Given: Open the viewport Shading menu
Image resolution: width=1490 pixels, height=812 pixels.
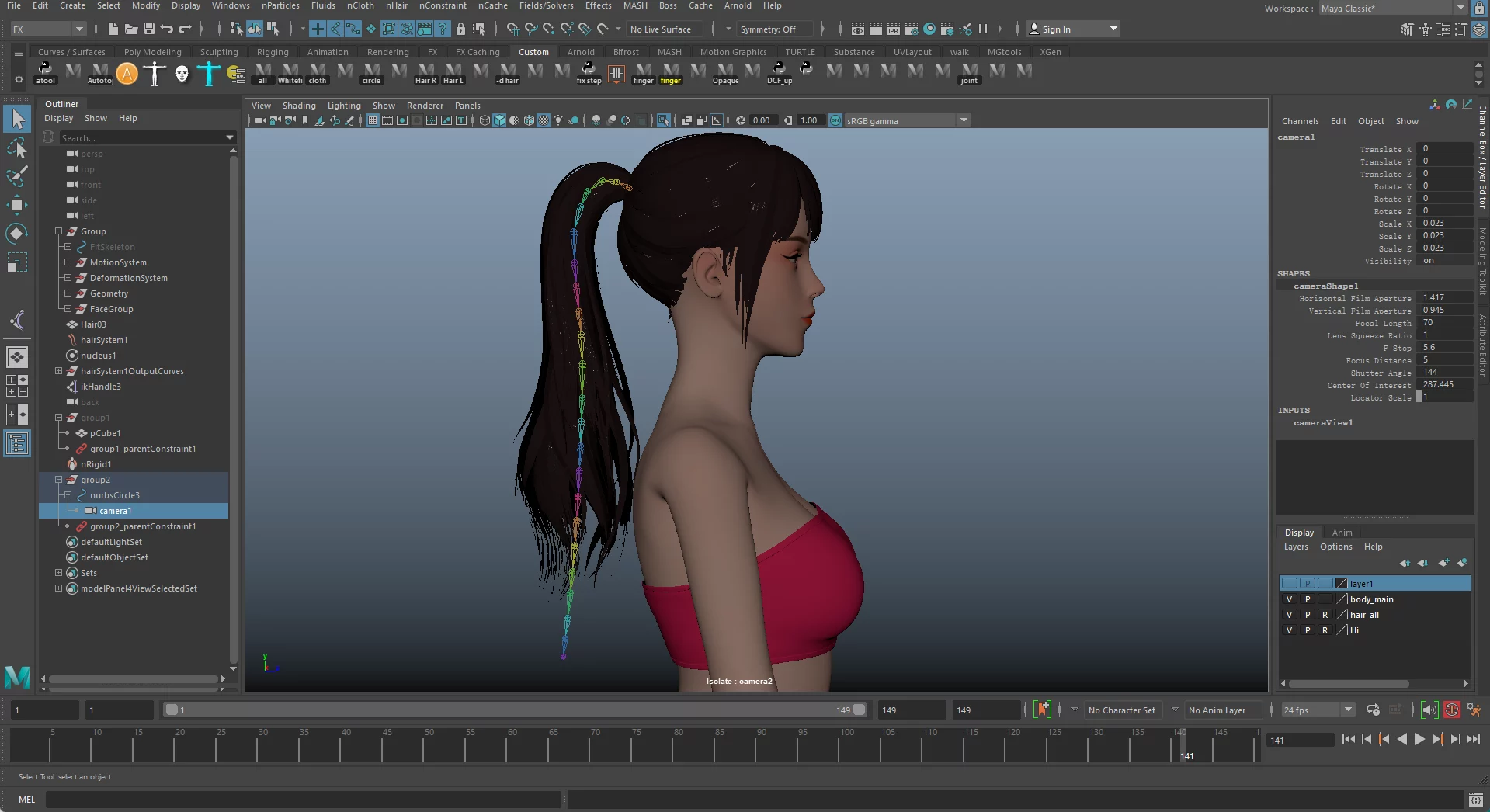Looking at the screenshot, I should coord(299,106).
